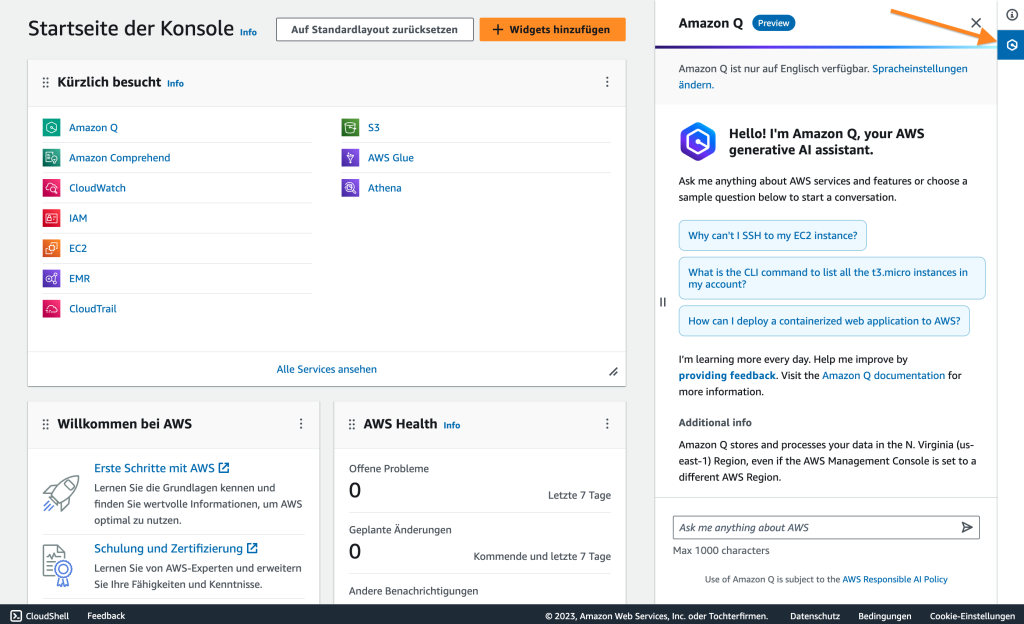Click Feedback in the bottom status bar
The image size is (1024, 624).
pyautogui.click(x=105, y=616)
